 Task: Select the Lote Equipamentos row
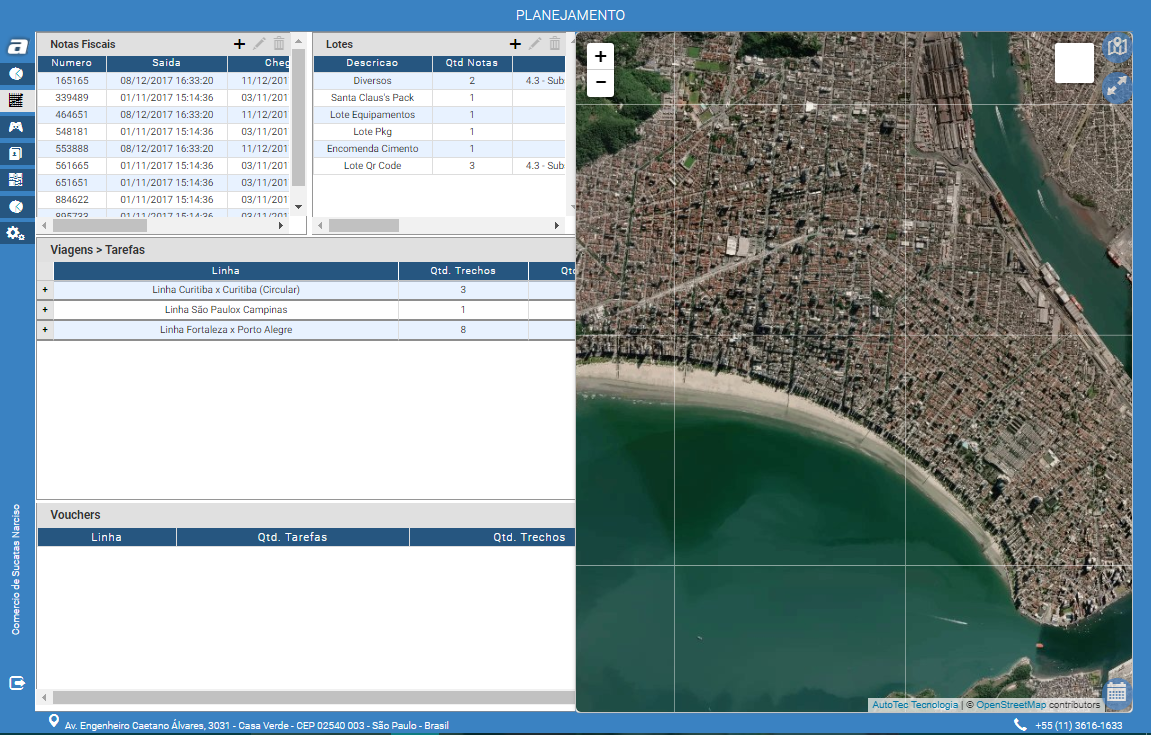pyautogui.click(x=440, y=115)
